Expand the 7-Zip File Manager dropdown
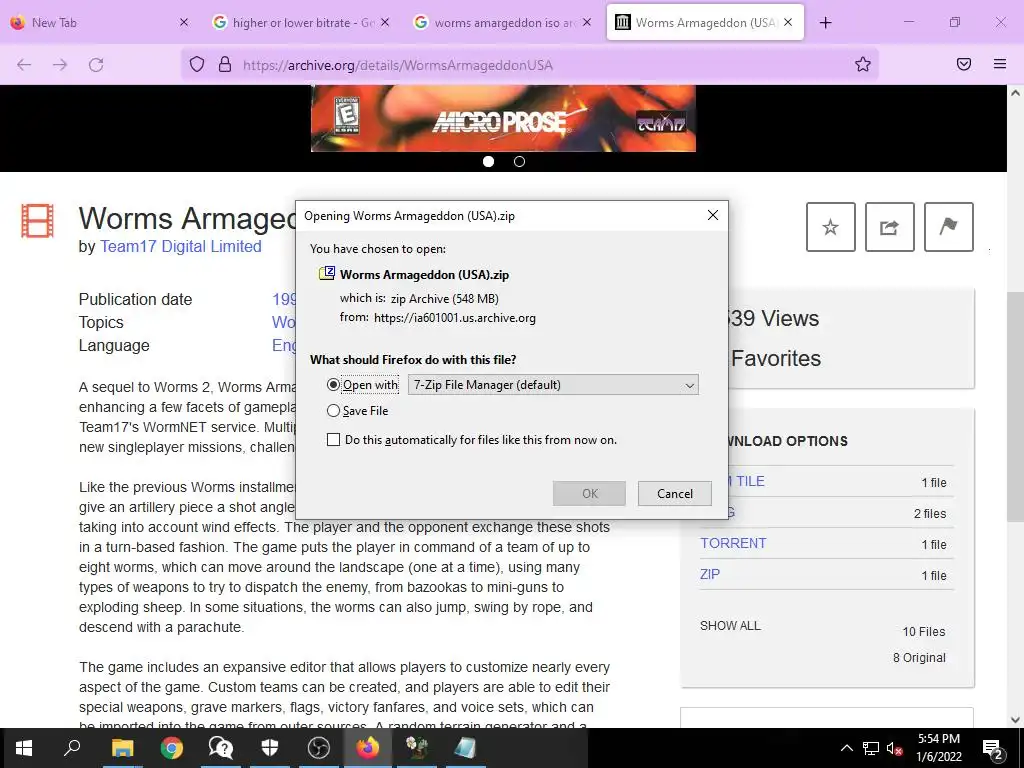Image resolution: width=1024 pixels, height=768 pixels. [x=552, y=385]
